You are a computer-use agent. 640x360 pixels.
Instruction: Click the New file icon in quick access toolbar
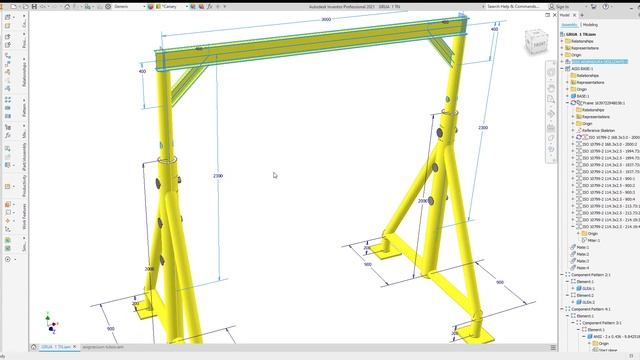[13, 7]
